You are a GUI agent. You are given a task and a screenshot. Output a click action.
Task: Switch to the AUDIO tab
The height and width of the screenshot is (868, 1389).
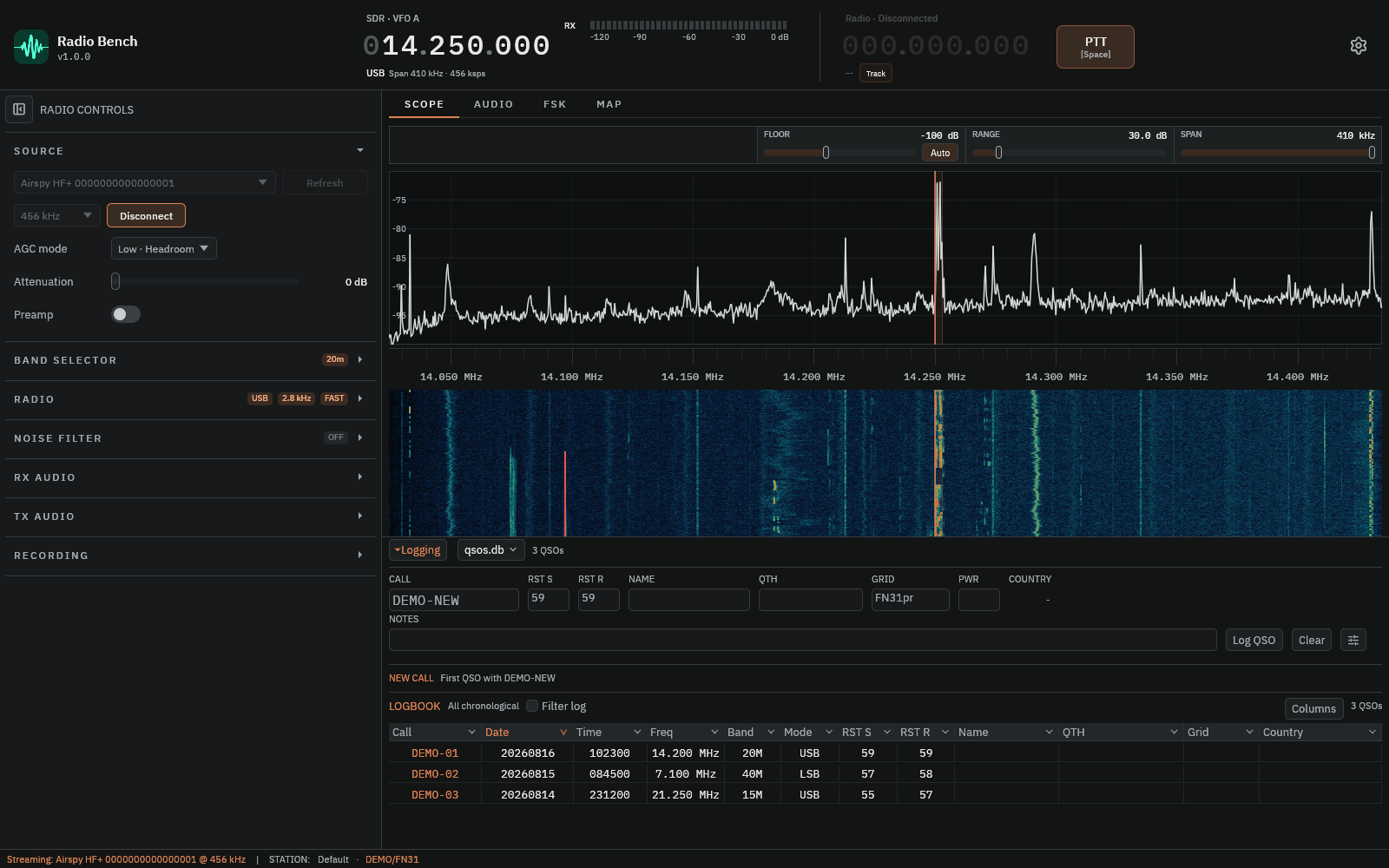[x=494, y=104]
